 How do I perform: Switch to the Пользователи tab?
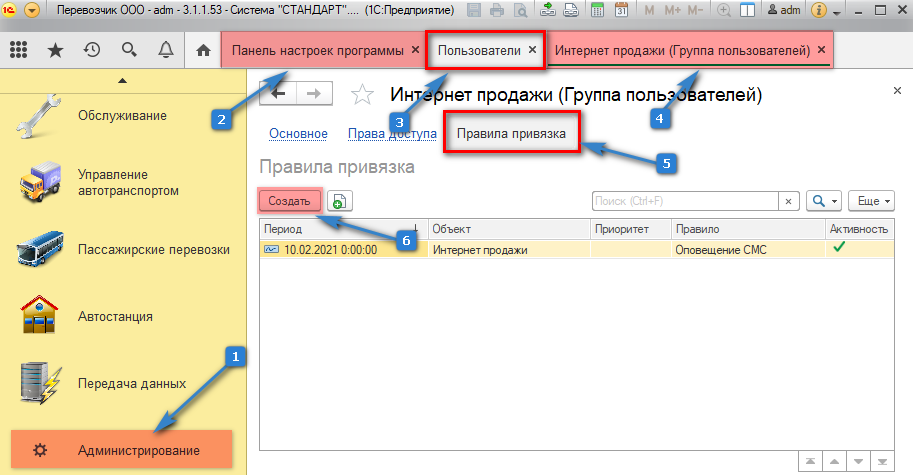tap(480, 49)
